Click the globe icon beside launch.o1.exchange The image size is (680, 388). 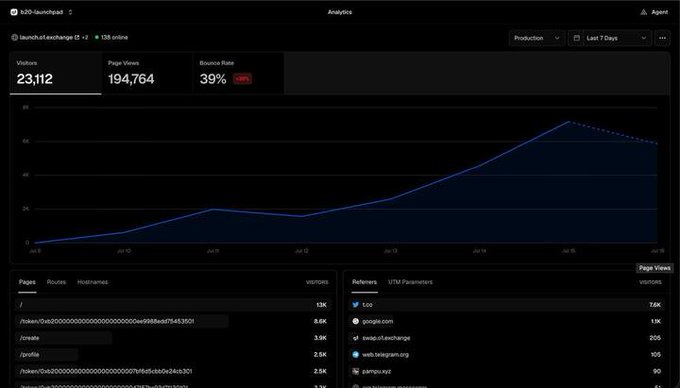[x=14, y=37]
